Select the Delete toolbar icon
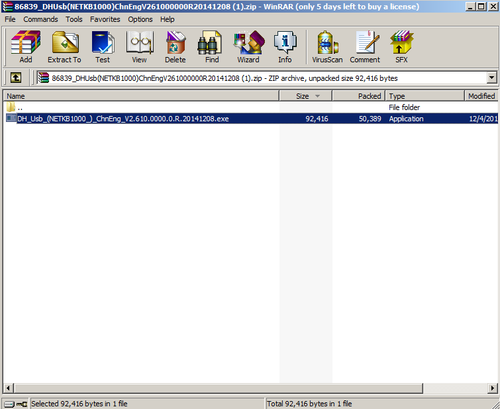 (x=175, y=47)
